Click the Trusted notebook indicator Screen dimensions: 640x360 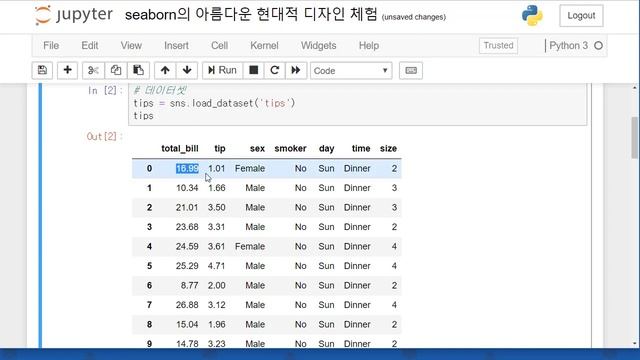498,45
